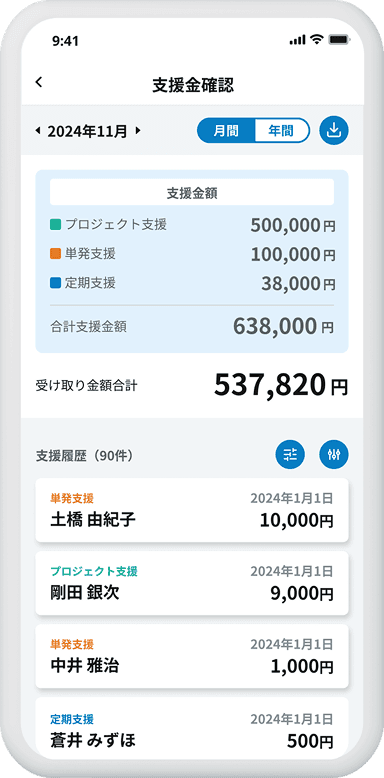Switch to 年間 yearly view

click(281, 130)
